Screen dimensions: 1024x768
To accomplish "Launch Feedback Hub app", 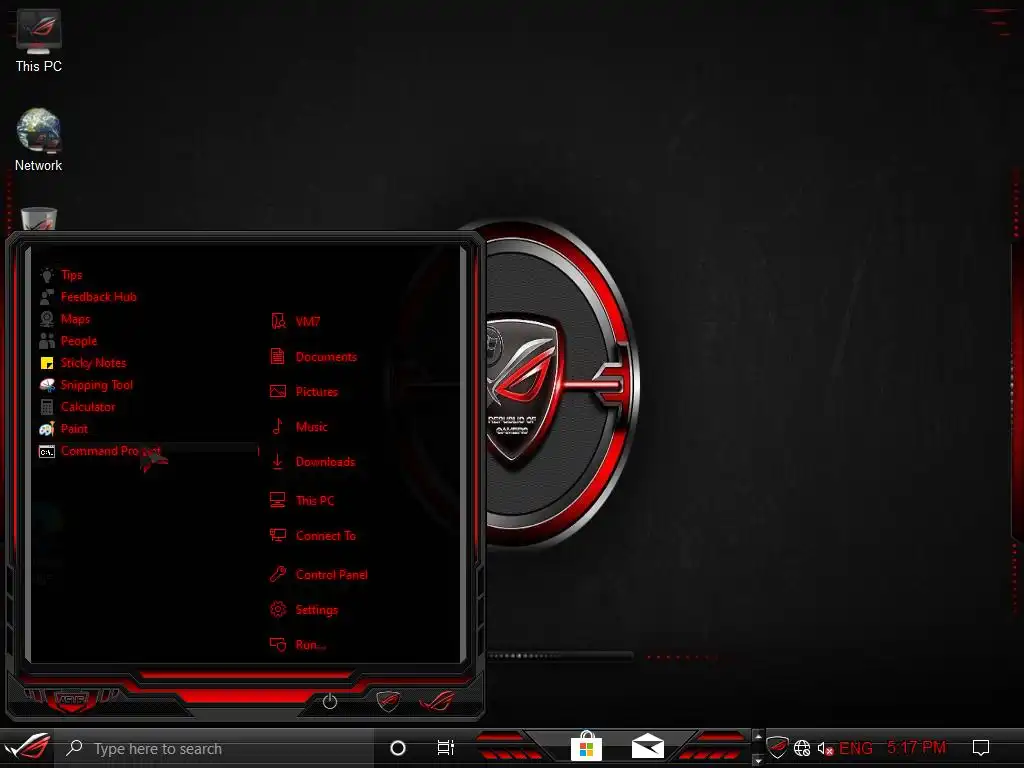I will (88, 297).
